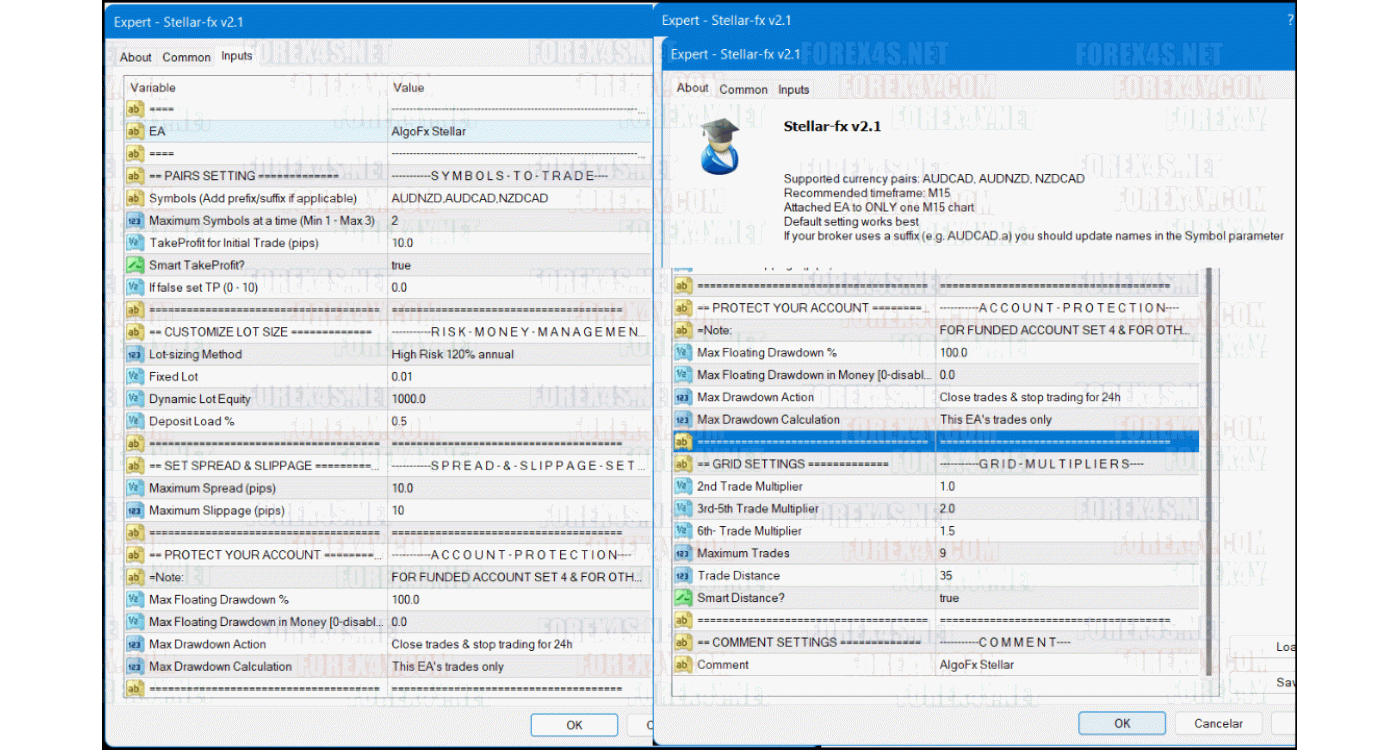The width and height of the screenshot is (1400, 750).
Task: Open Lot-sizing Method High Risk dropdown value
Action: click(452, 354)
